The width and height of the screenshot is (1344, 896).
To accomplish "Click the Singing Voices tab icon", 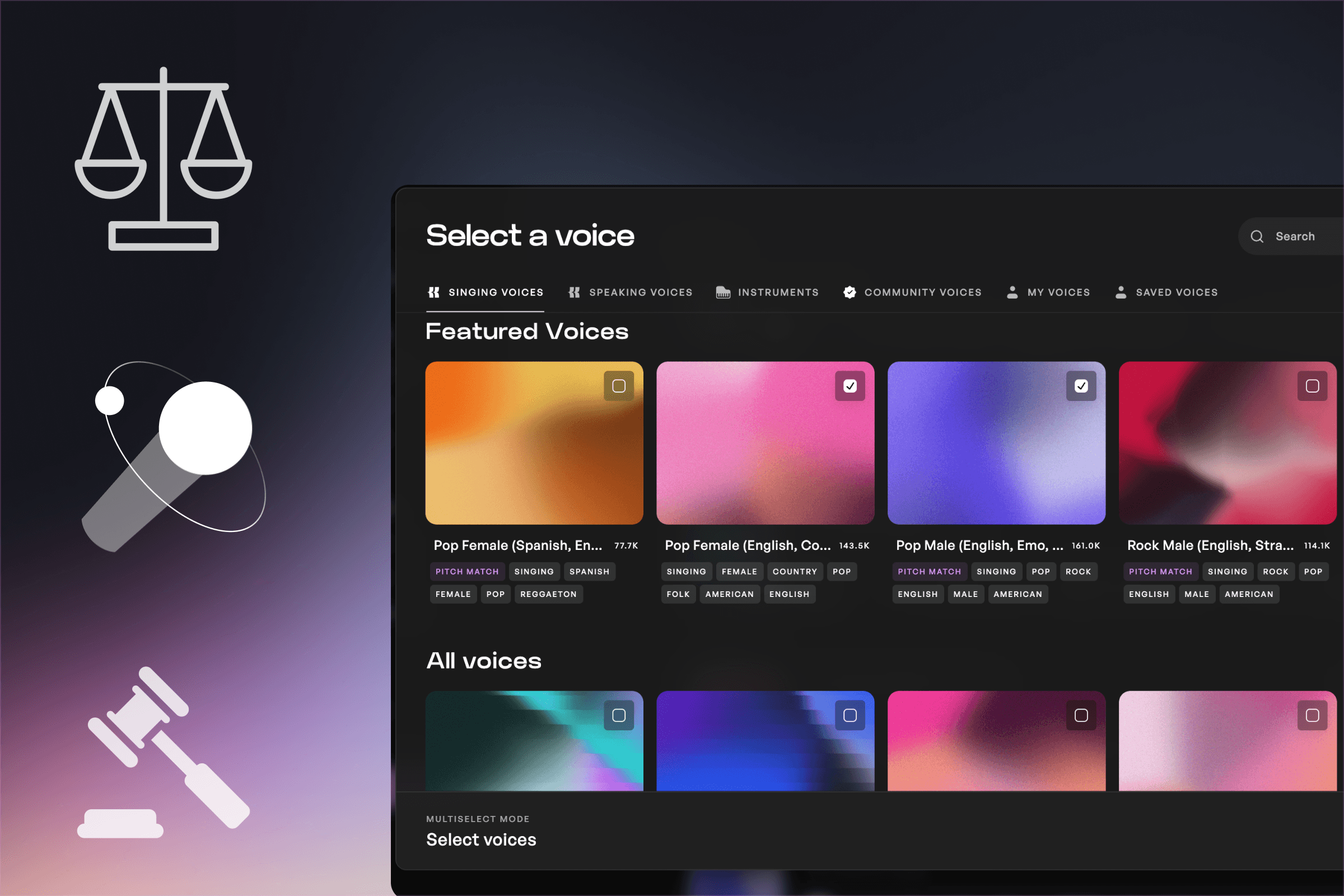I will 433,292.
